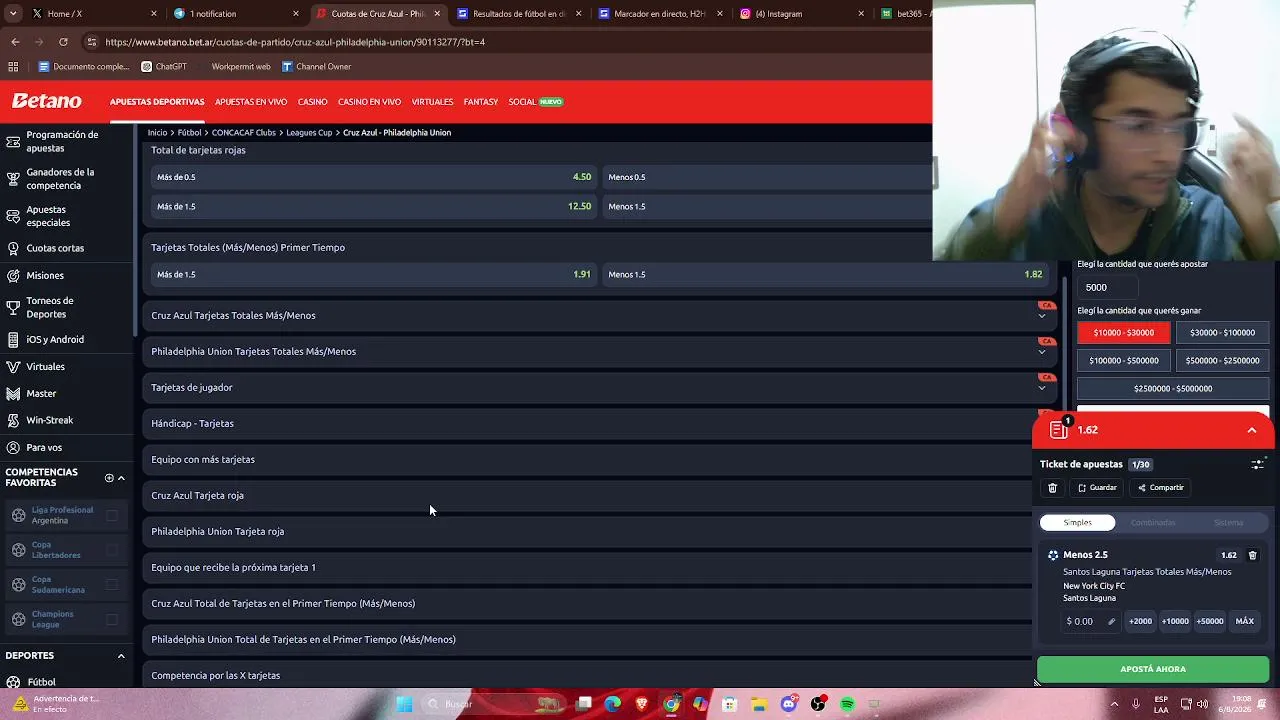Open Ganadores de la competencia trophy icon

tap(13, 179)
